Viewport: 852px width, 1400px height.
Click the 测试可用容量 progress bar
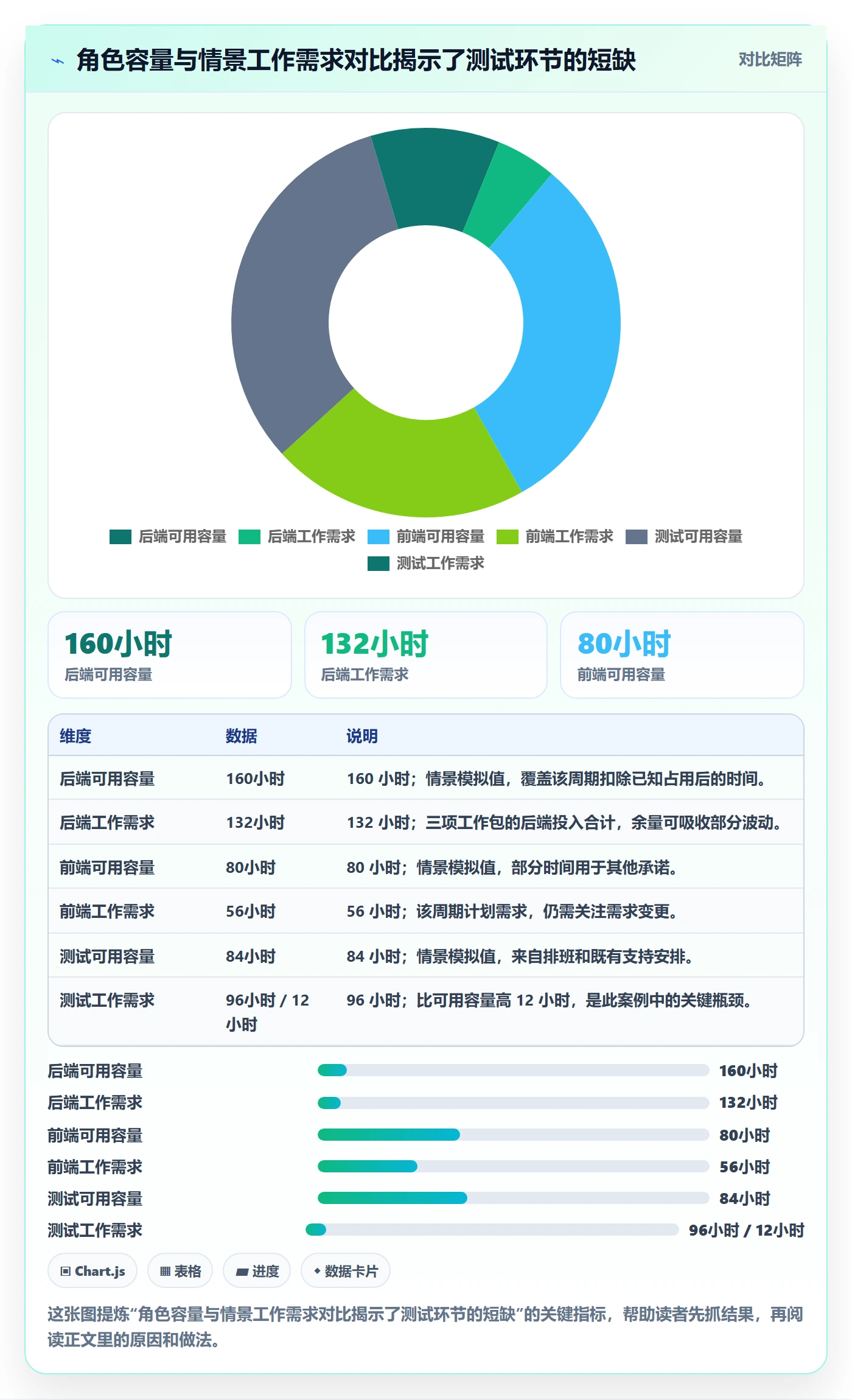(x=513, y=1198)
